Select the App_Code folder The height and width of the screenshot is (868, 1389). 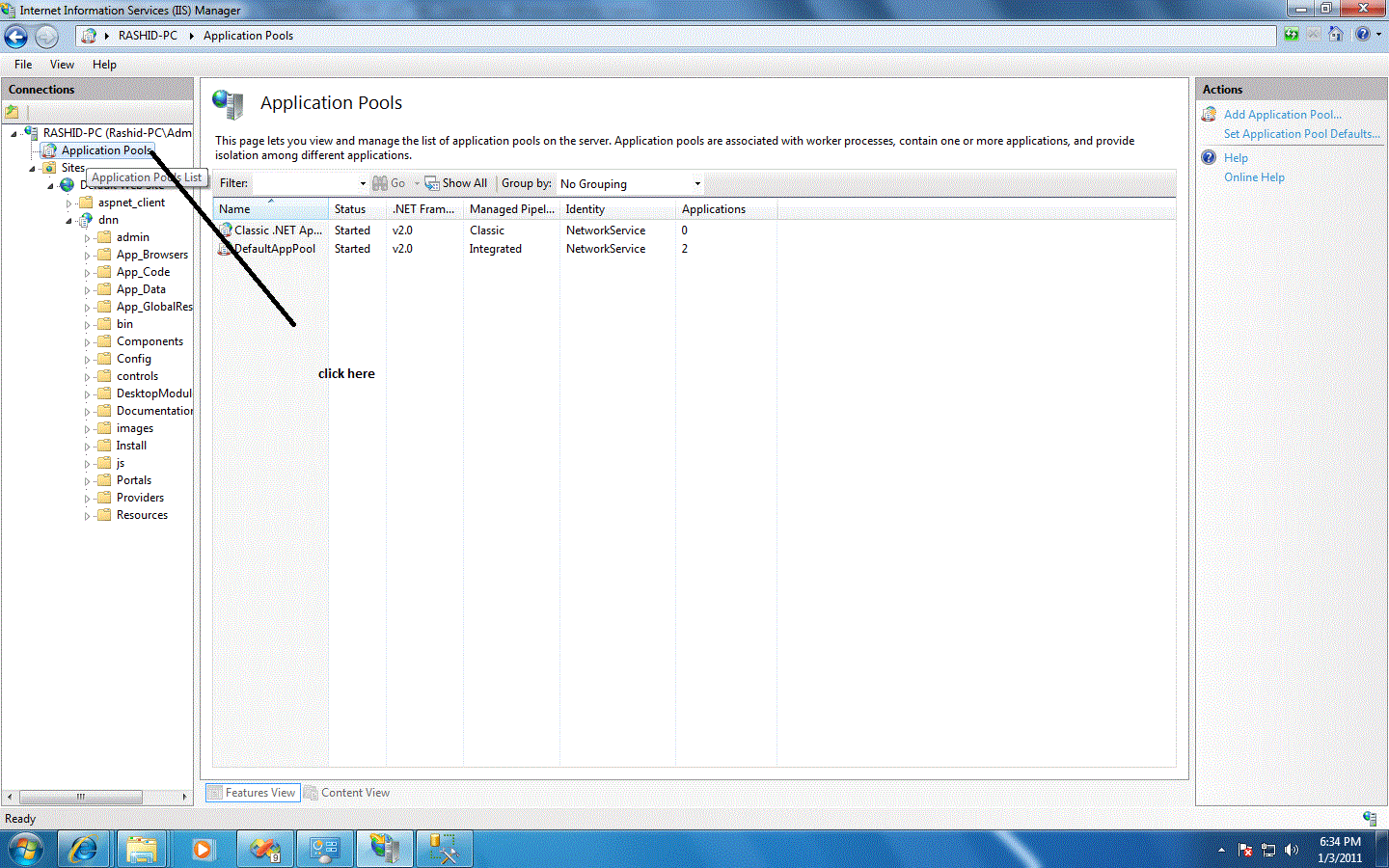[143, 272]
